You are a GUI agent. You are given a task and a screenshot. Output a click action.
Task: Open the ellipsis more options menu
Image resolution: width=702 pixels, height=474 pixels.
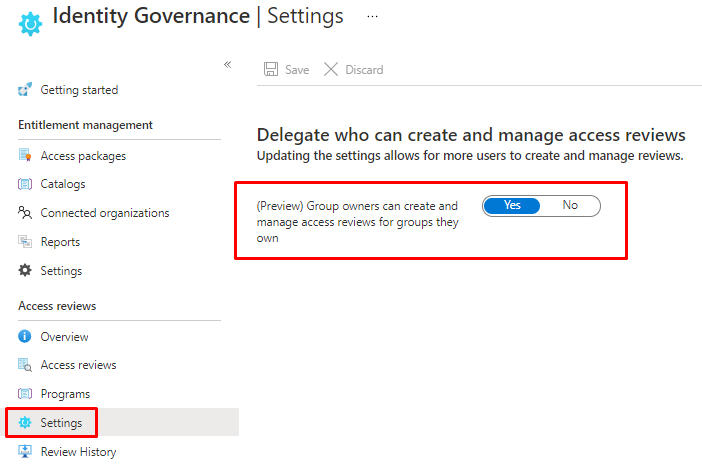pyautogui.click(x=373, y=17)
